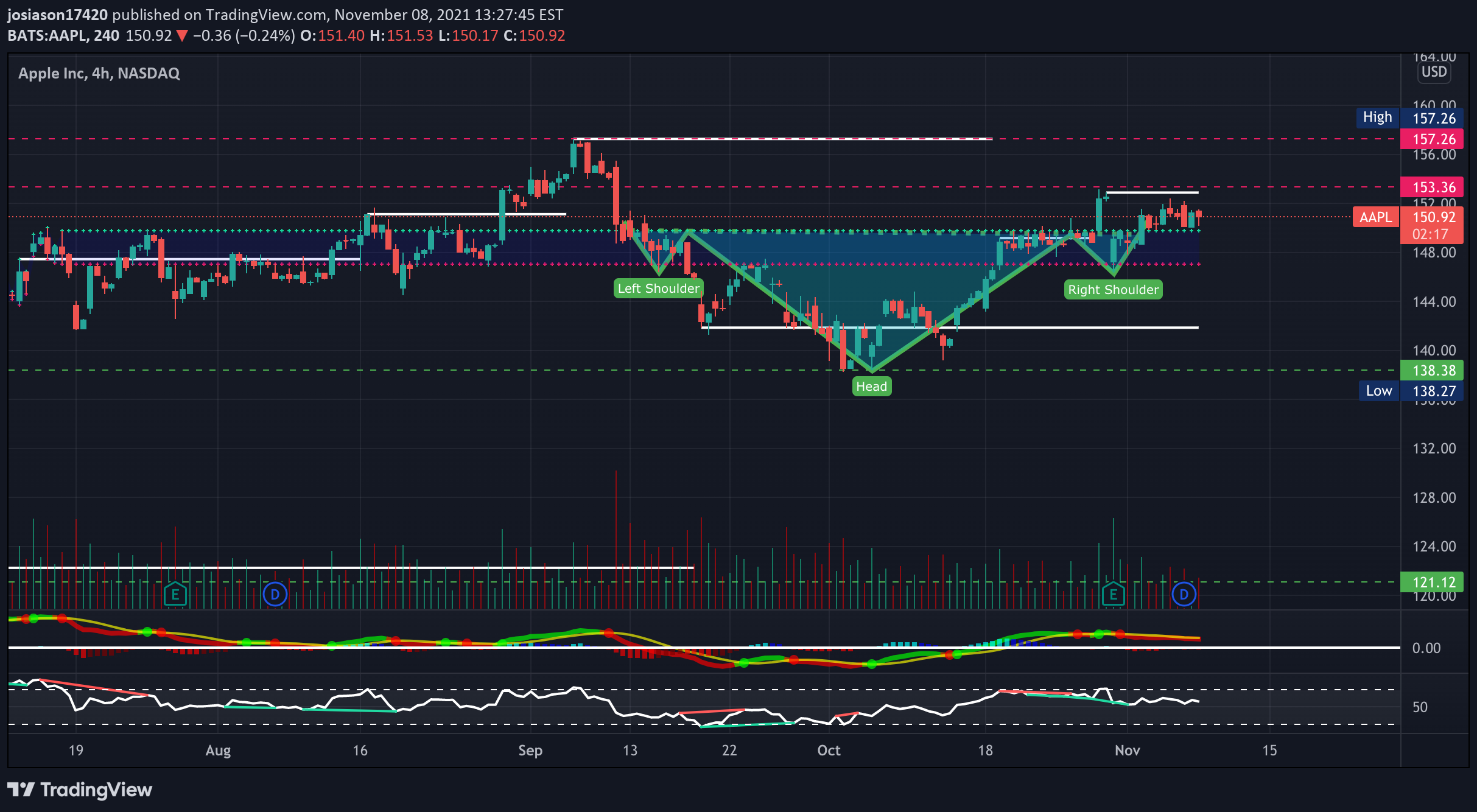Image resolution: width=1477 pixels, height=812 pixels.
Task: Select the Head pattern label
Action: pos(872,387)
